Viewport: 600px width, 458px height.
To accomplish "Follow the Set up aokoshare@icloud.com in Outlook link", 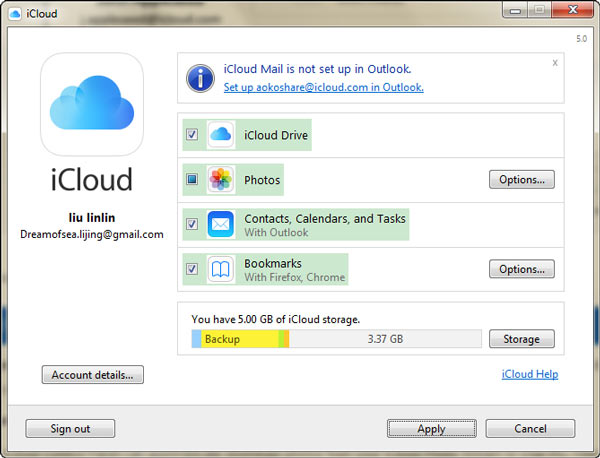I will tap(324, 87).
